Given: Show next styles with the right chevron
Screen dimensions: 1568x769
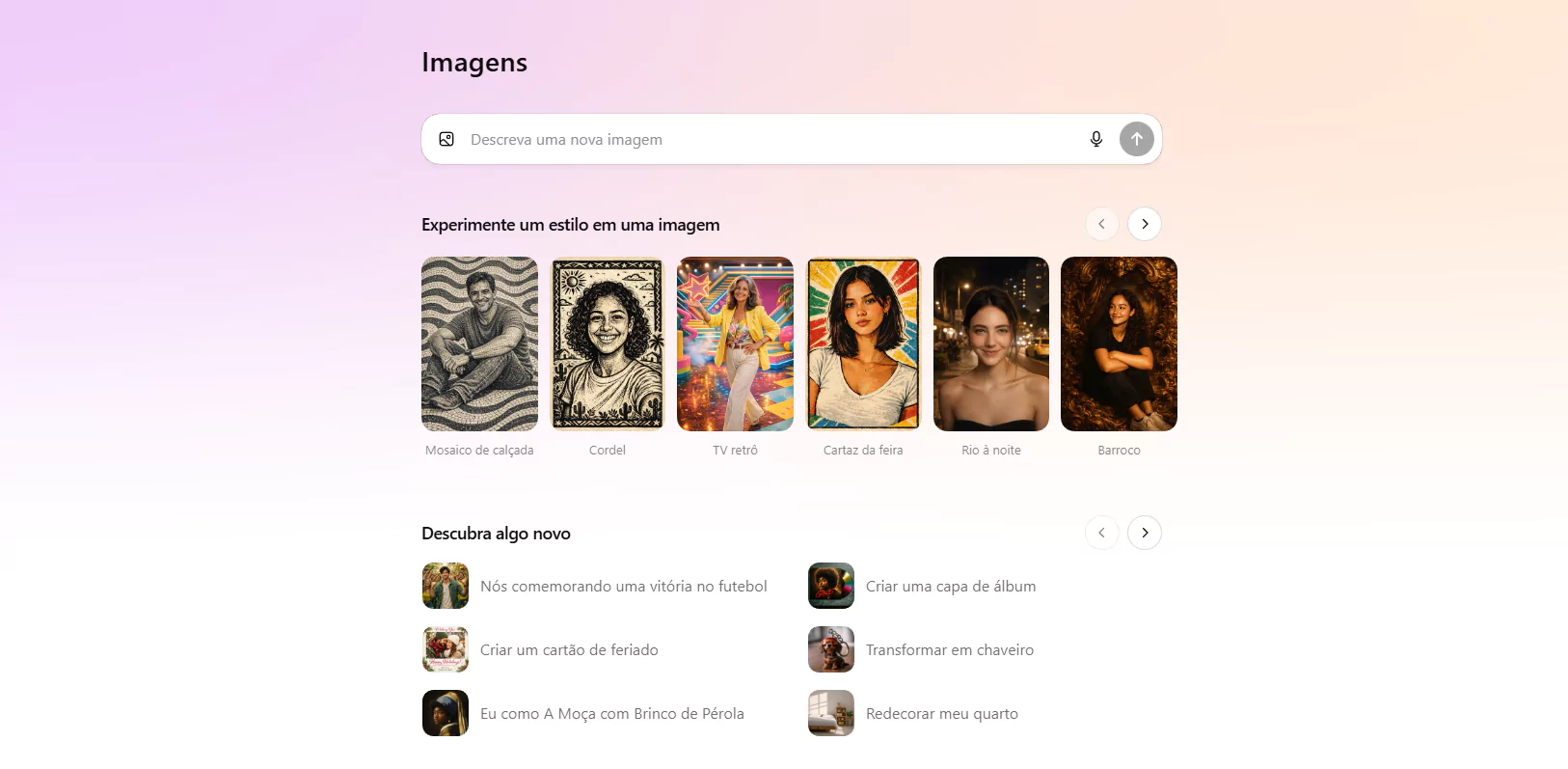Looking at the screenshot, I should click(1145, 224).
